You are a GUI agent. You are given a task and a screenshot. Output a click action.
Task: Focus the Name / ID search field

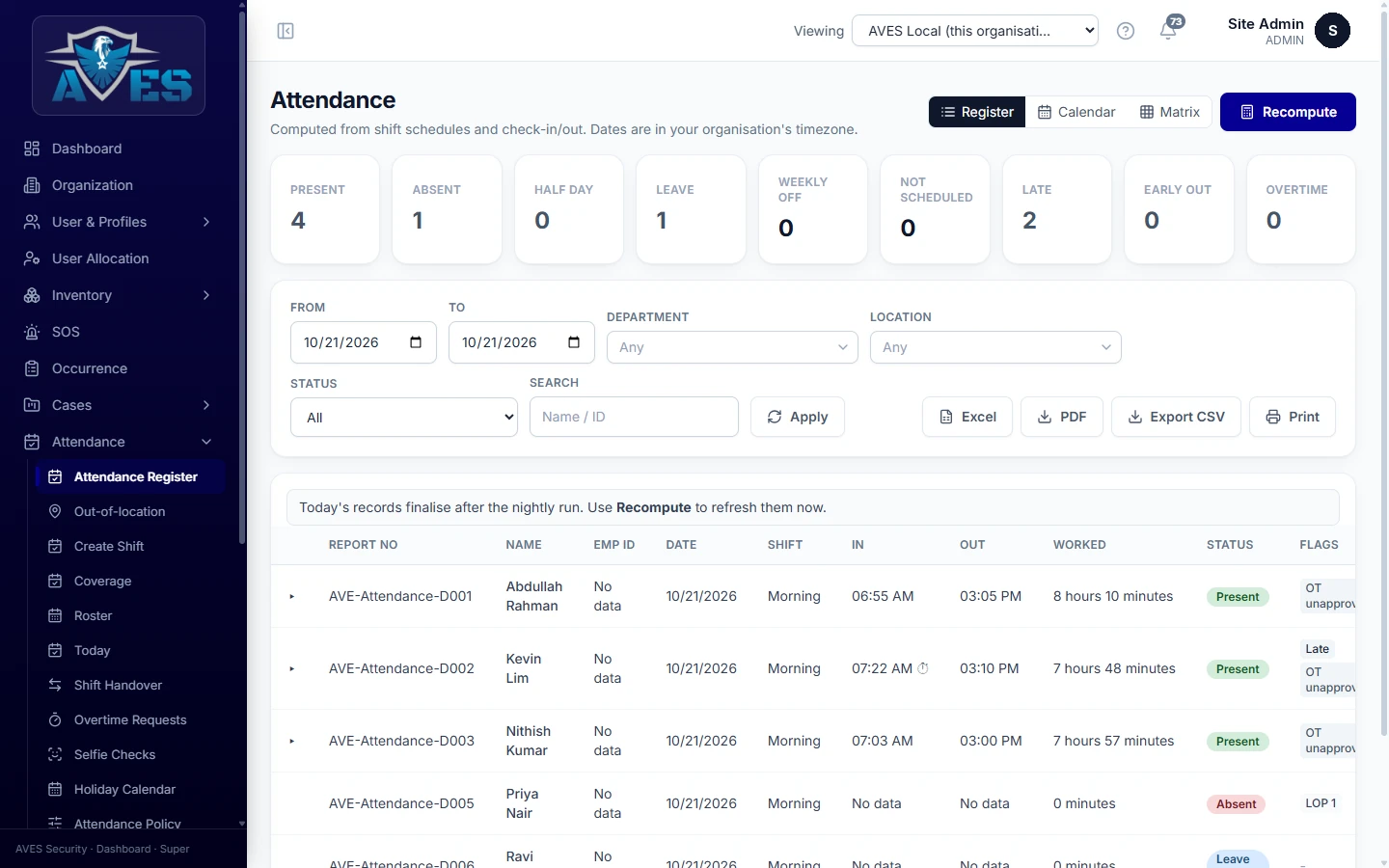634,417
